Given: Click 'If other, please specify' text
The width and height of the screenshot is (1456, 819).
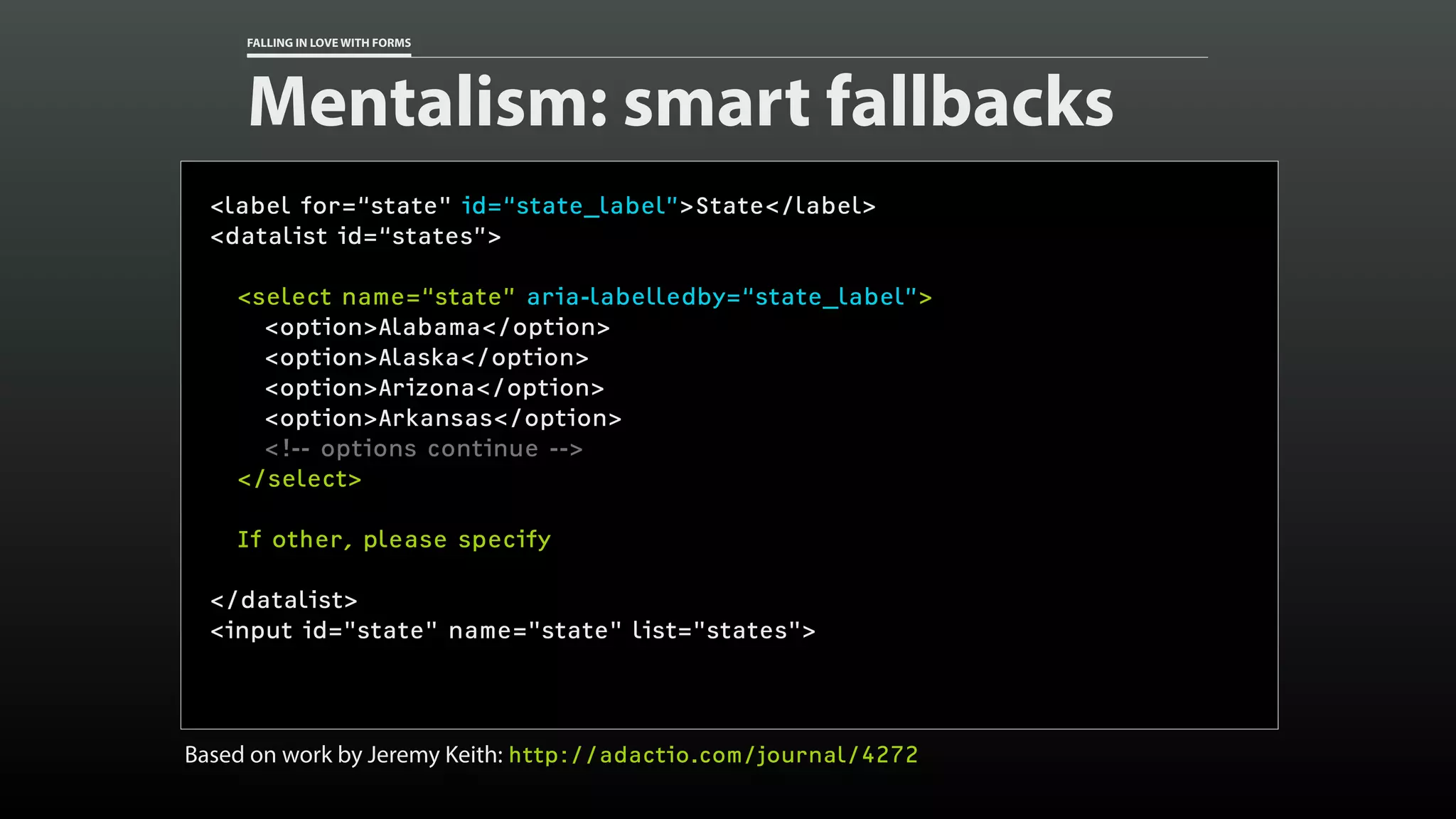Looking at the screenshot, I should coord(394,540).
